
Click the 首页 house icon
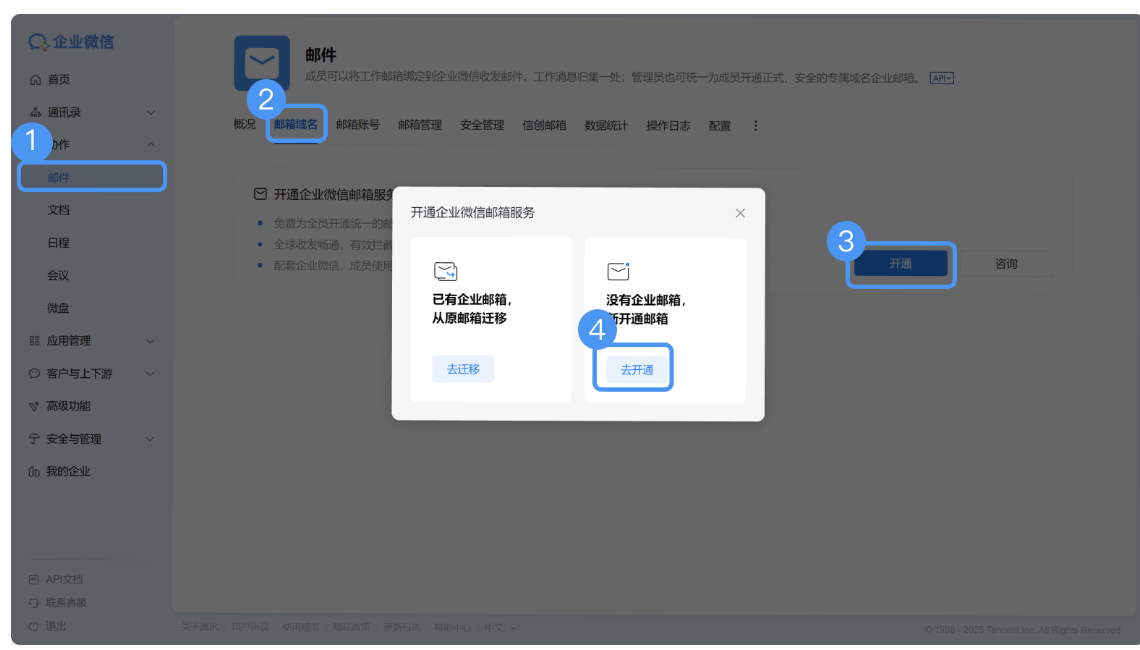pos(35,79)
